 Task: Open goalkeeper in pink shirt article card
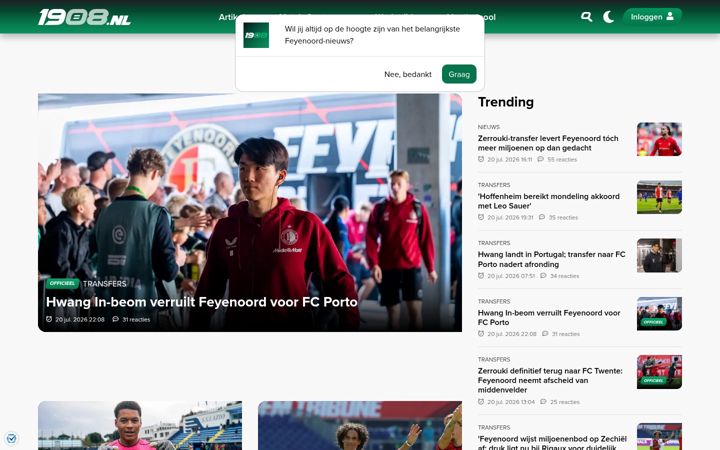[140, 425]
